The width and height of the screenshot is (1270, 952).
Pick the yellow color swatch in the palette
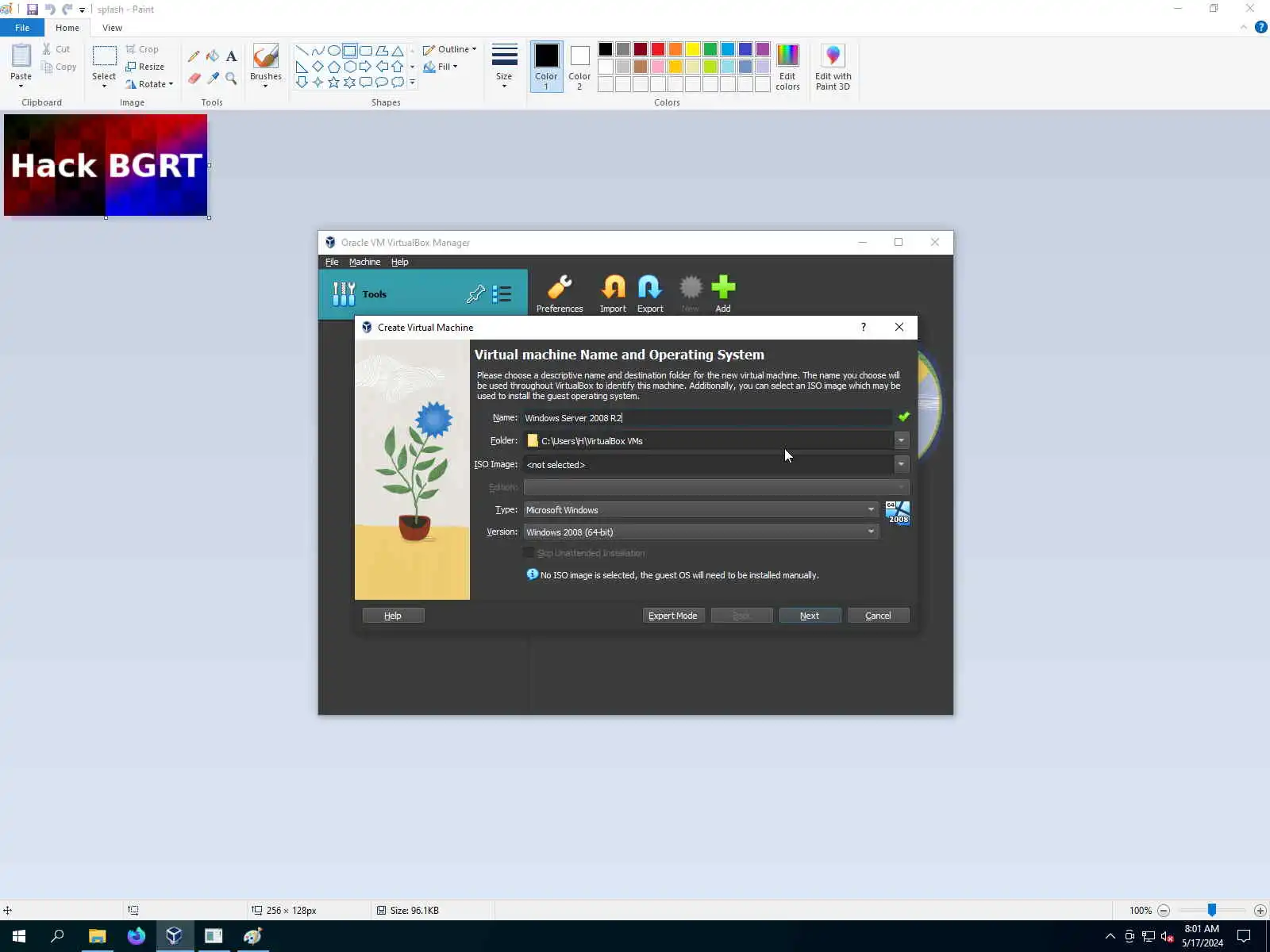point(692,49)
